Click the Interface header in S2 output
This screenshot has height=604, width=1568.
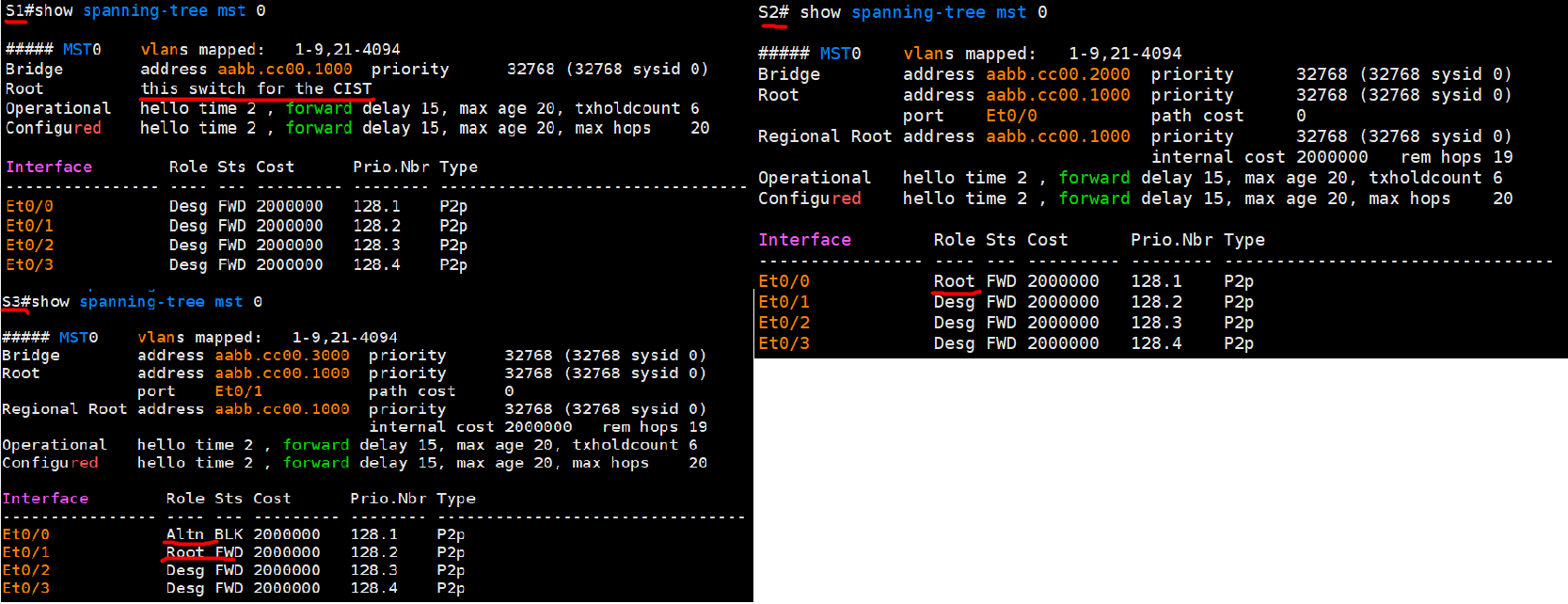[x=804, y=240]
